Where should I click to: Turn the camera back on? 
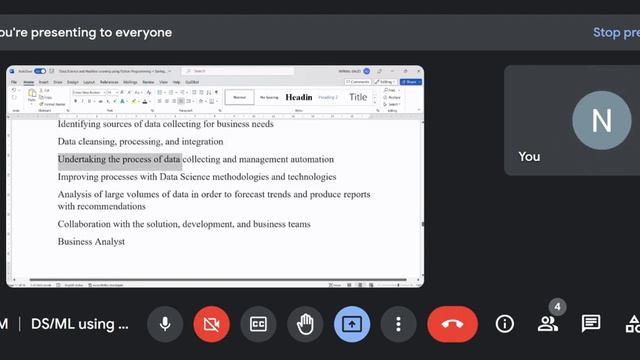(211, 324)
